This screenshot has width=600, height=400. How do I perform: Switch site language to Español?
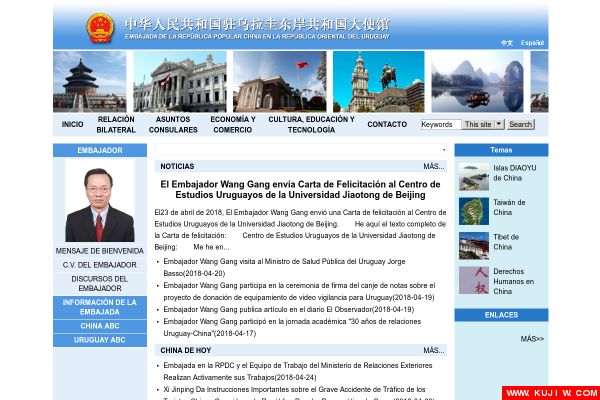pos(532,43)
